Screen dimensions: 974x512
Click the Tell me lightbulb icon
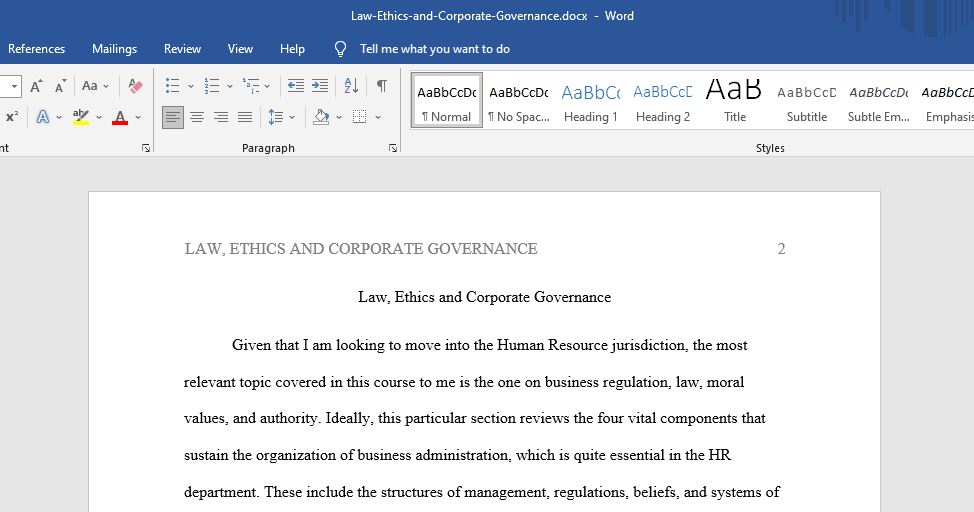(x=340, y=49)
